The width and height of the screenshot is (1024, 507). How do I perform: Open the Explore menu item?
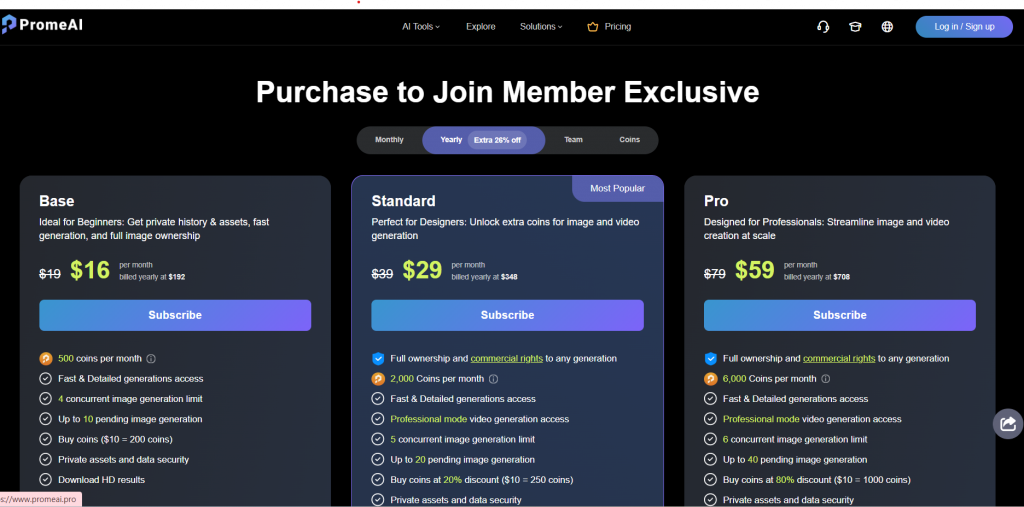click(x=481, y=27)
